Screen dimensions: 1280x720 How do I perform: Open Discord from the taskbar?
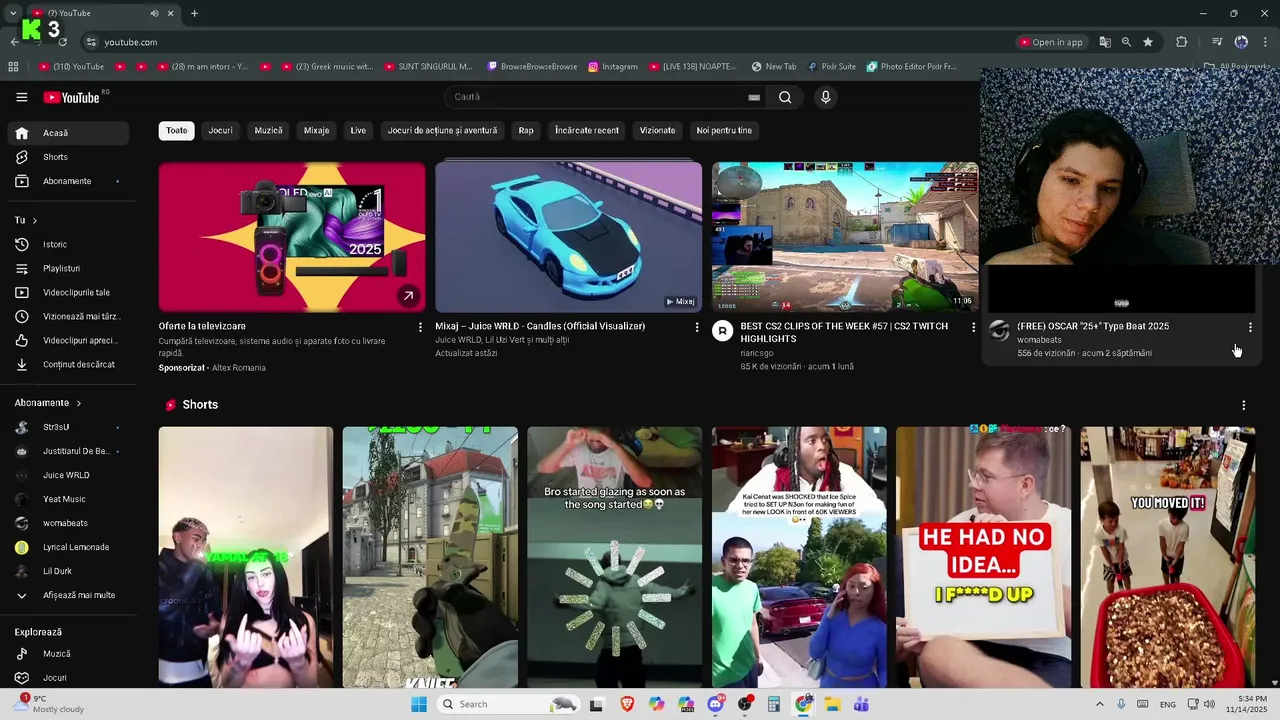point(716,704)
